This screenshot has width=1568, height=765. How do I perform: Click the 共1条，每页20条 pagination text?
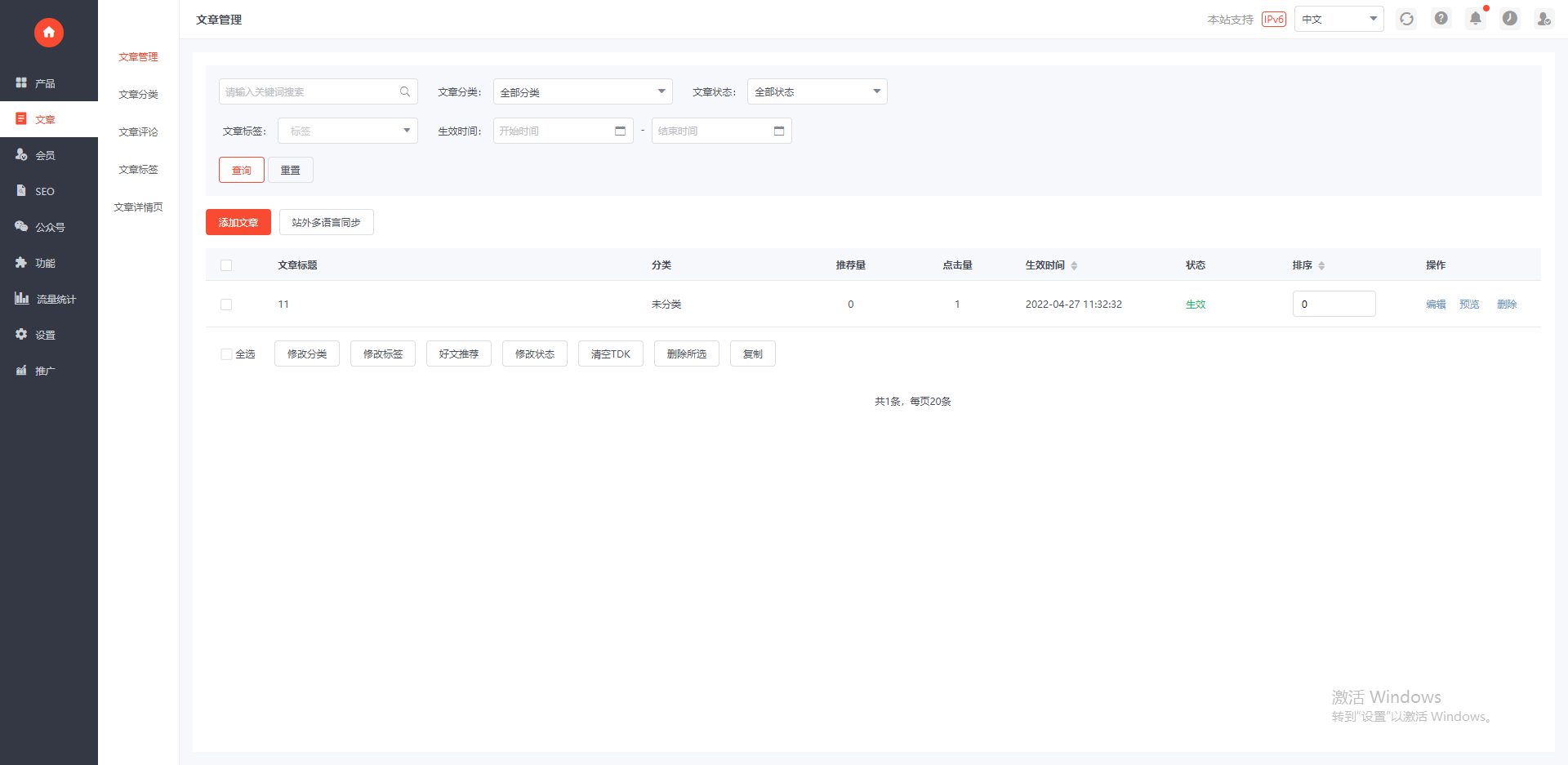[x=913, y=402]
